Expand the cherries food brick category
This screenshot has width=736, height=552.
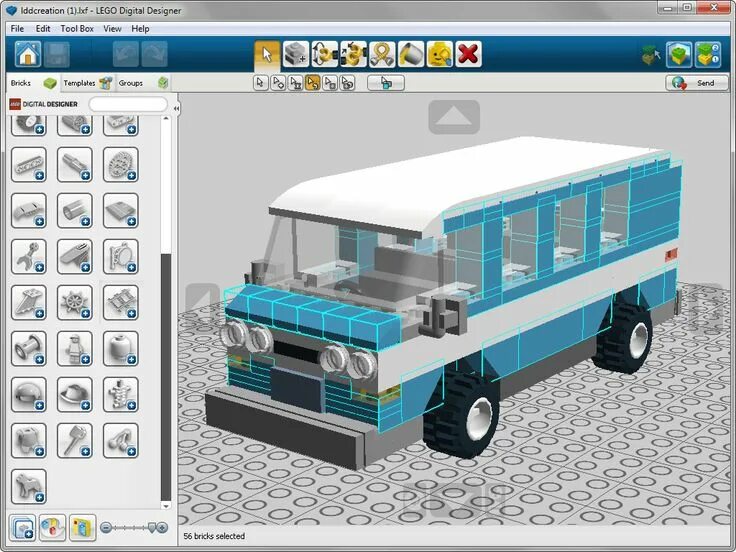coord(121,441)
